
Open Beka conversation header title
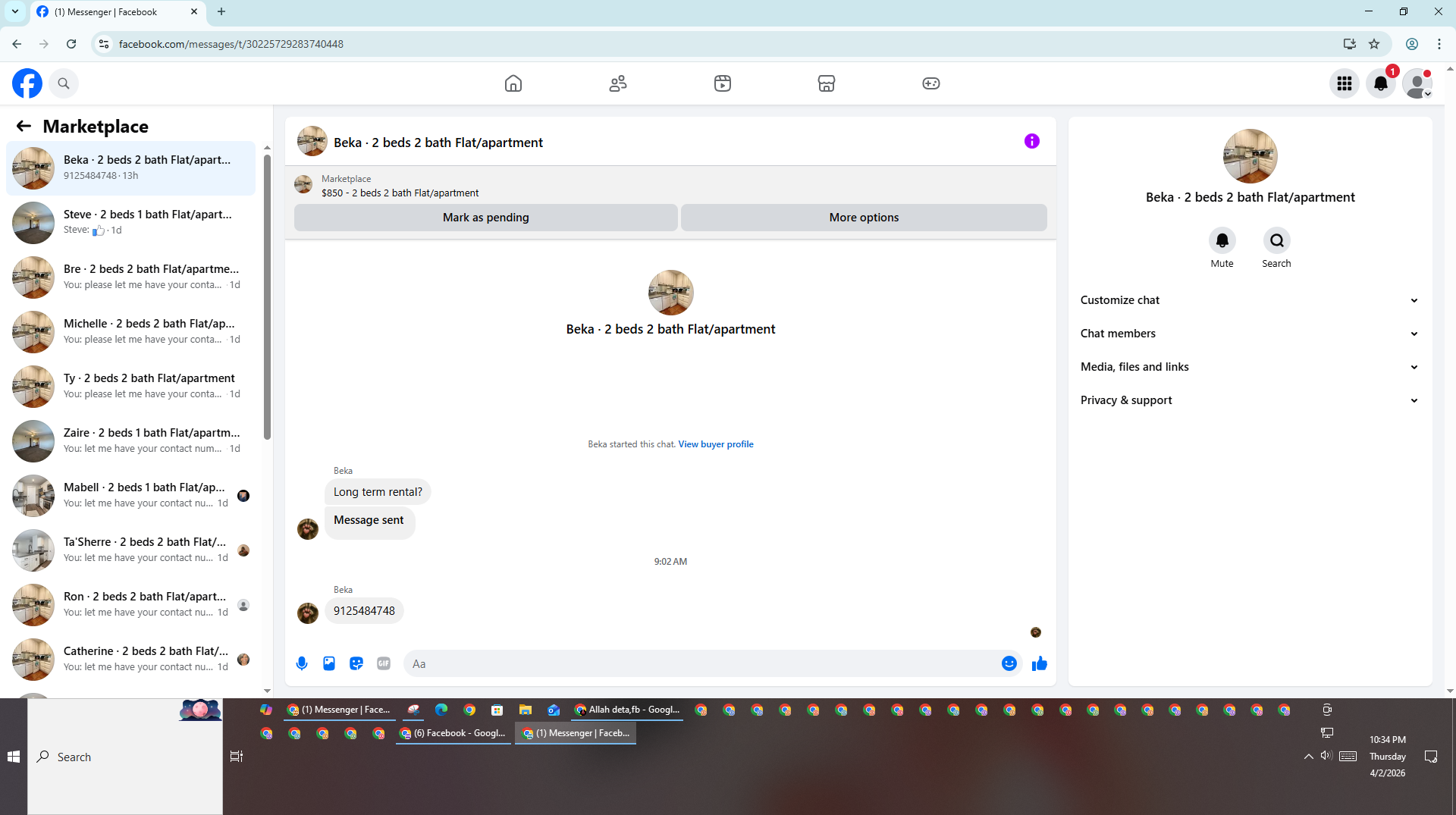(x=438, y=143)
